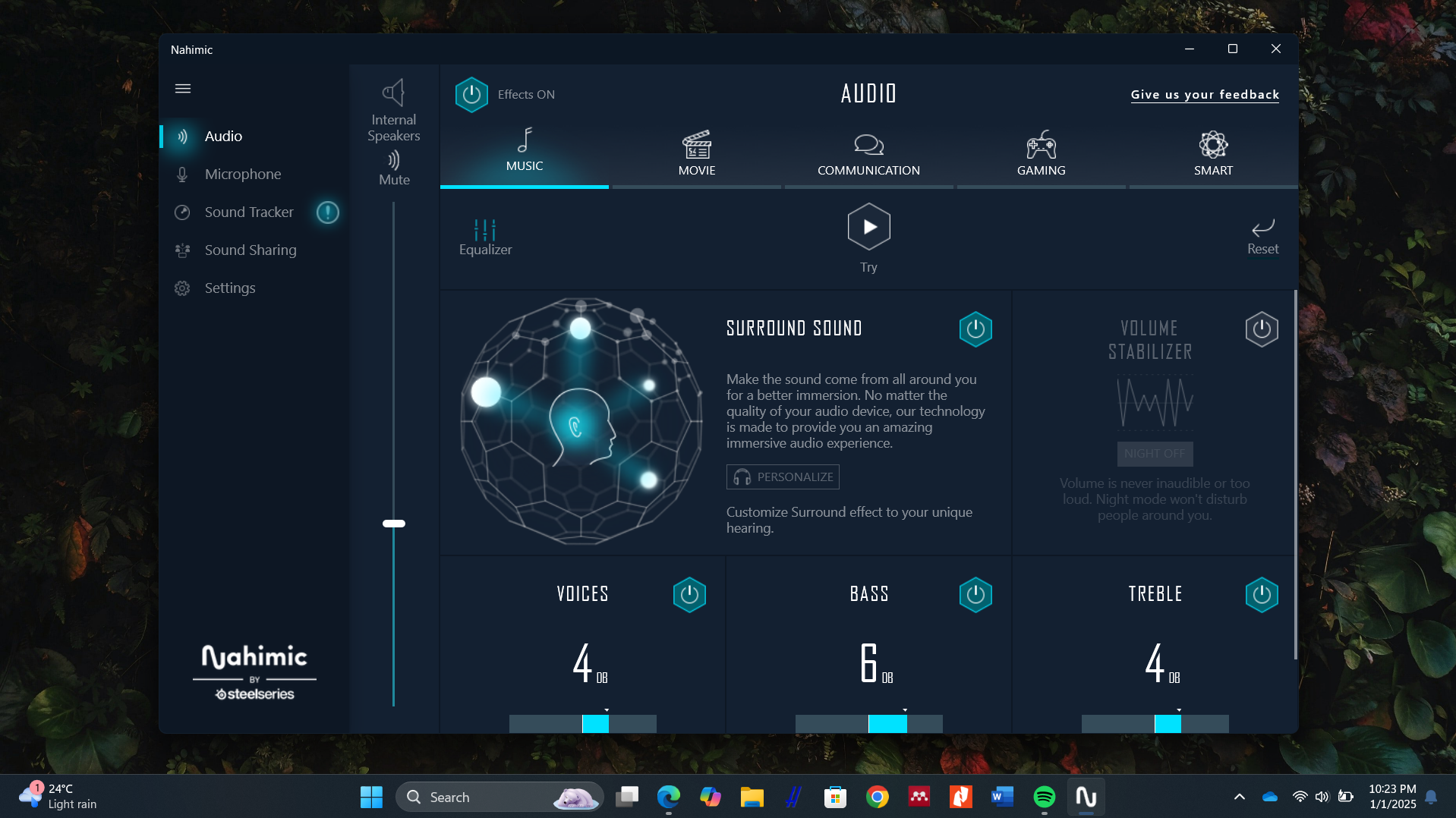Open the hamburger navigation menu
1456x818 pixels.
point(183,89)
